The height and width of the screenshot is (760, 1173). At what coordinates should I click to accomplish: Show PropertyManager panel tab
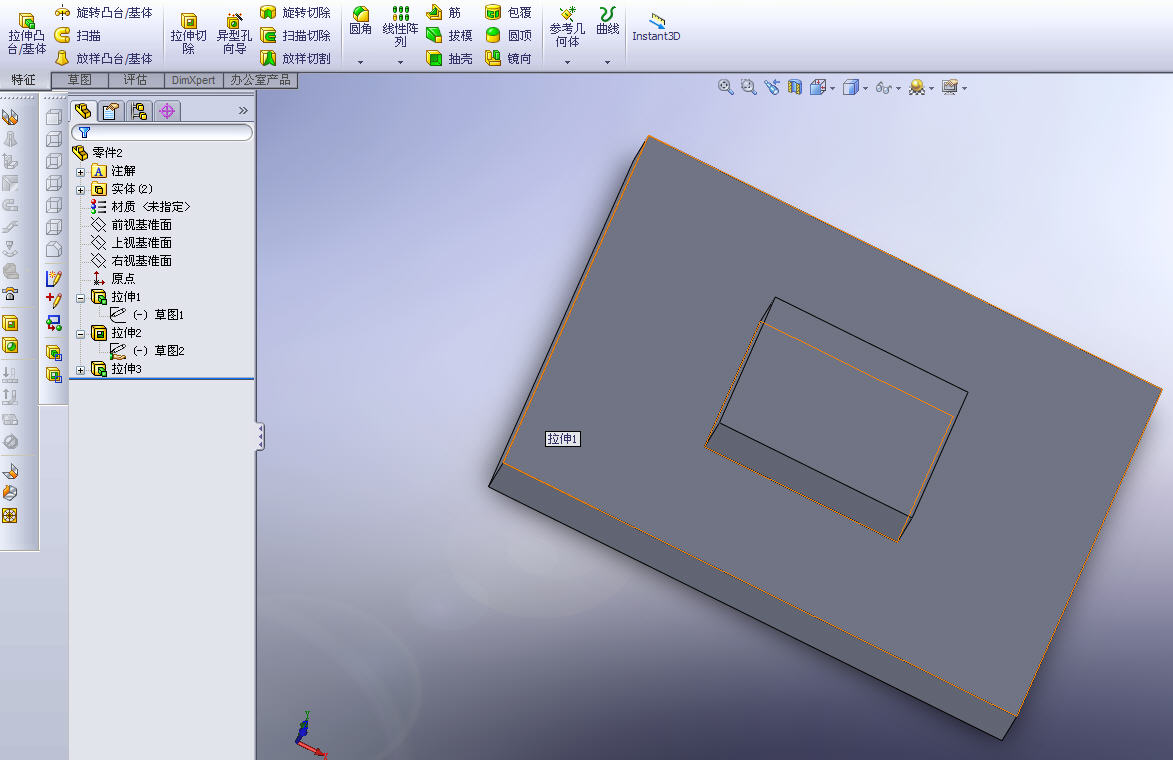(111, 111)
